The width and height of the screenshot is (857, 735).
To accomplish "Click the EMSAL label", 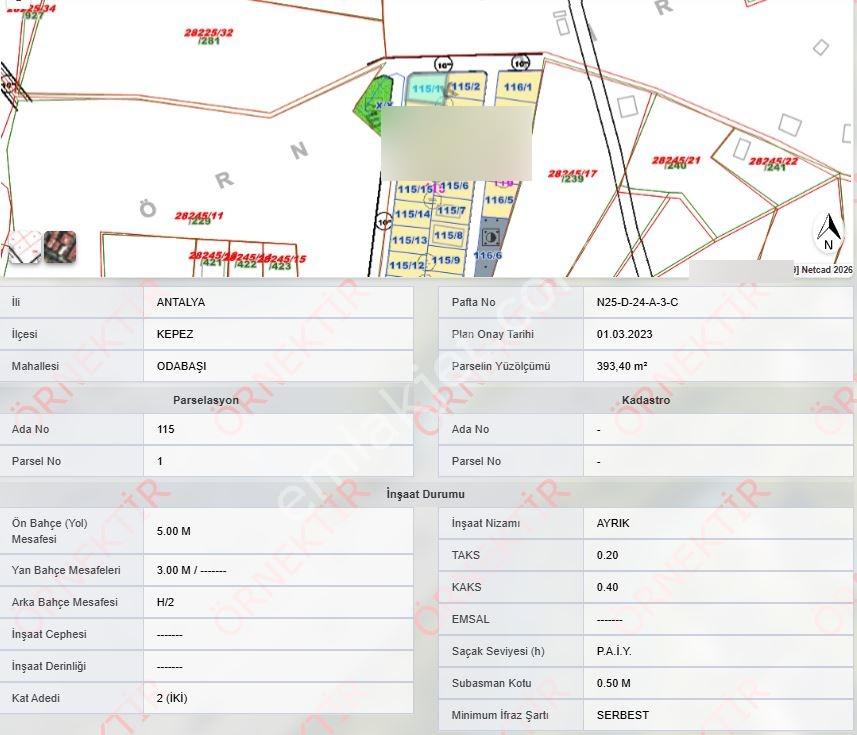I will (x=471, y=619).
